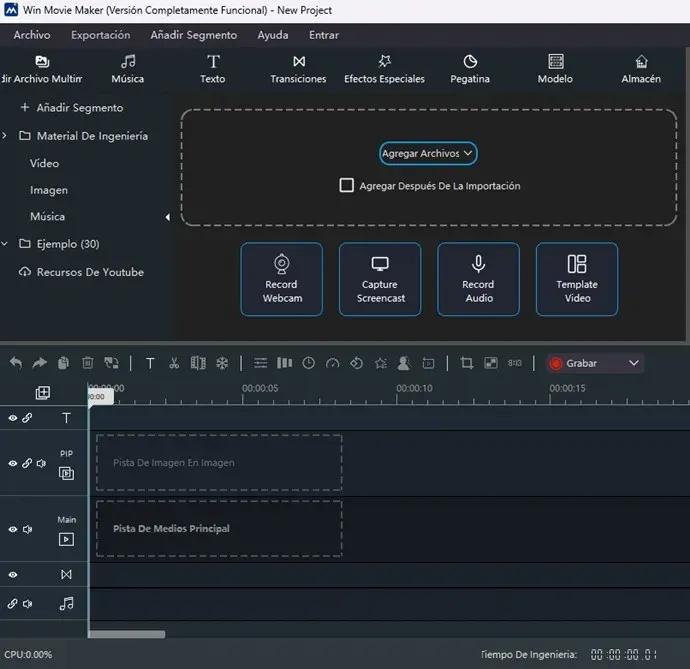Viewport: 690px width, 669px height.
Task: Click the trash delete icon
Action: (x=88, y=363)
